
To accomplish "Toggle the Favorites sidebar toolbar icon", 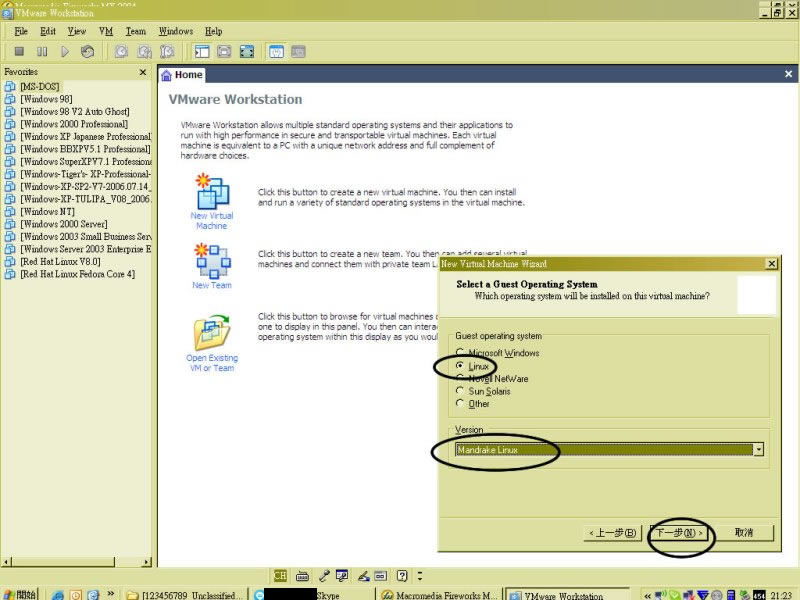I will click(202, 52).
